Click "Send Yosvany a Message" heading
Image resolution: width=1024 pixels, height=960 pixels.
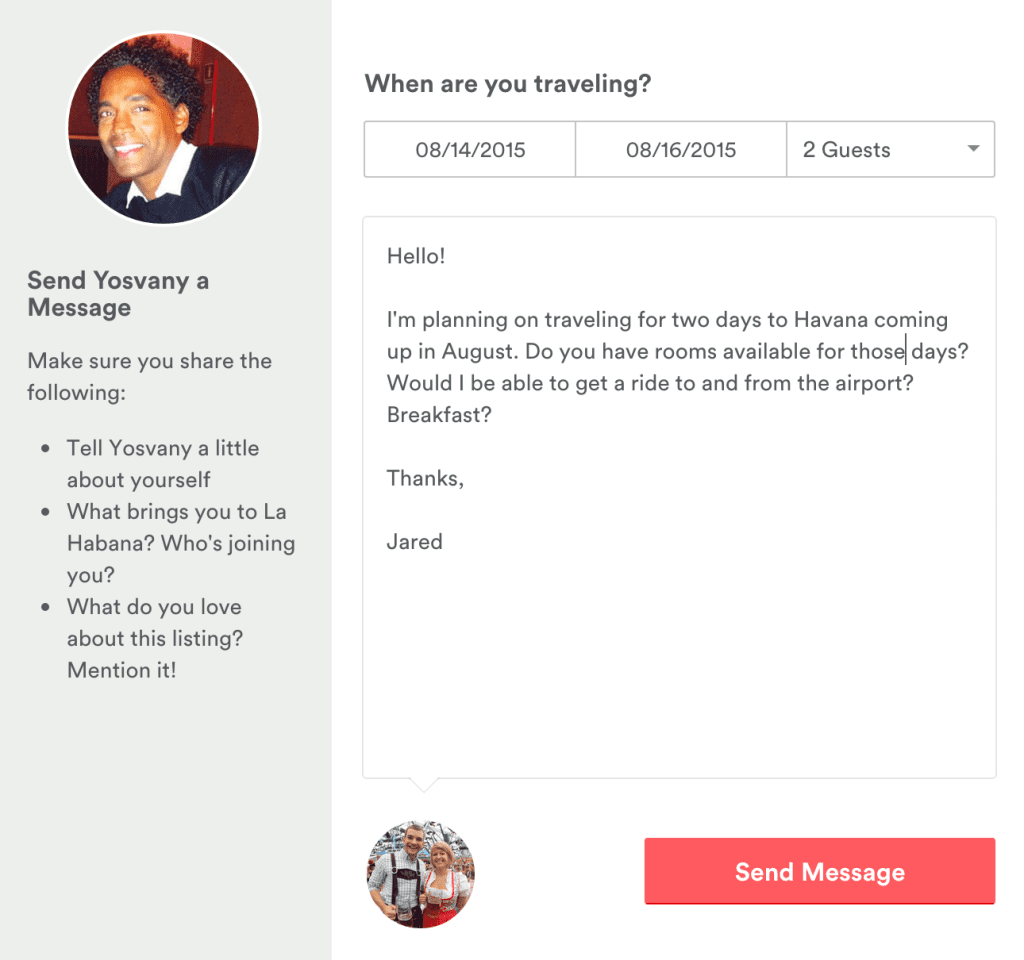(x=118, y=294)
